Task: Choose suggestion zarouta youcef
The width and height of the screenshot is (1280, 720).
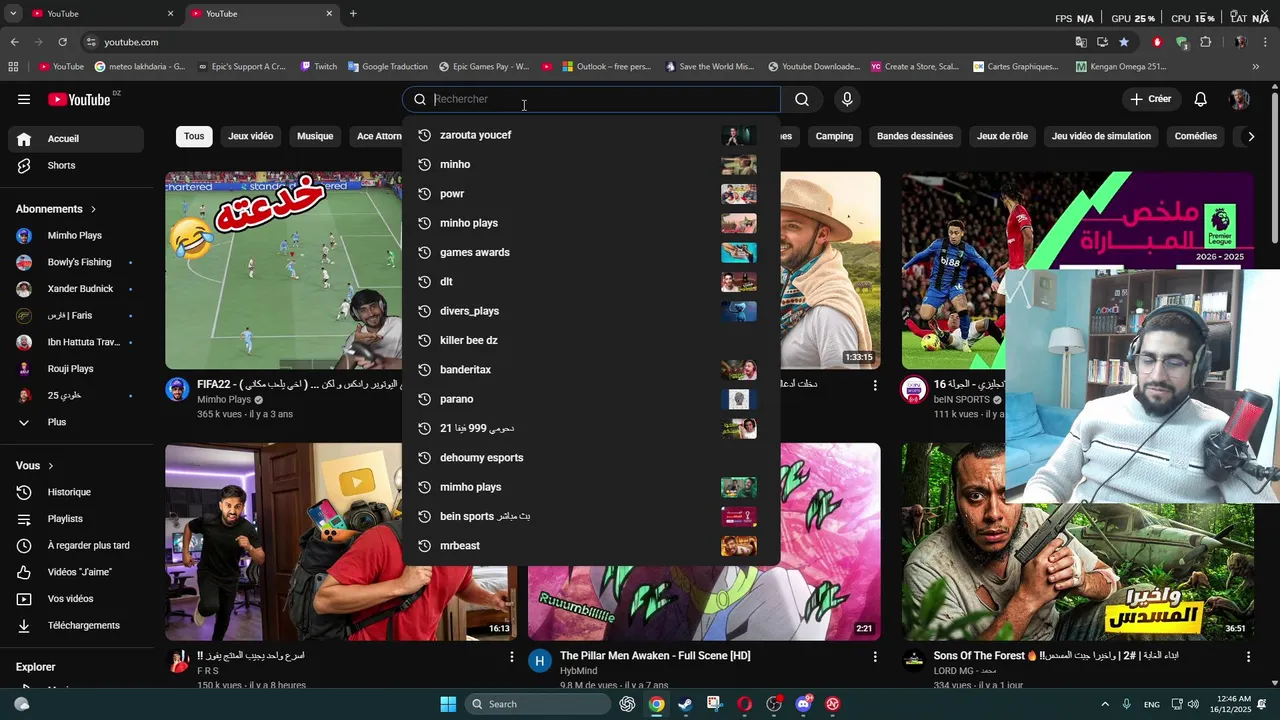Action: pos(590,135)
